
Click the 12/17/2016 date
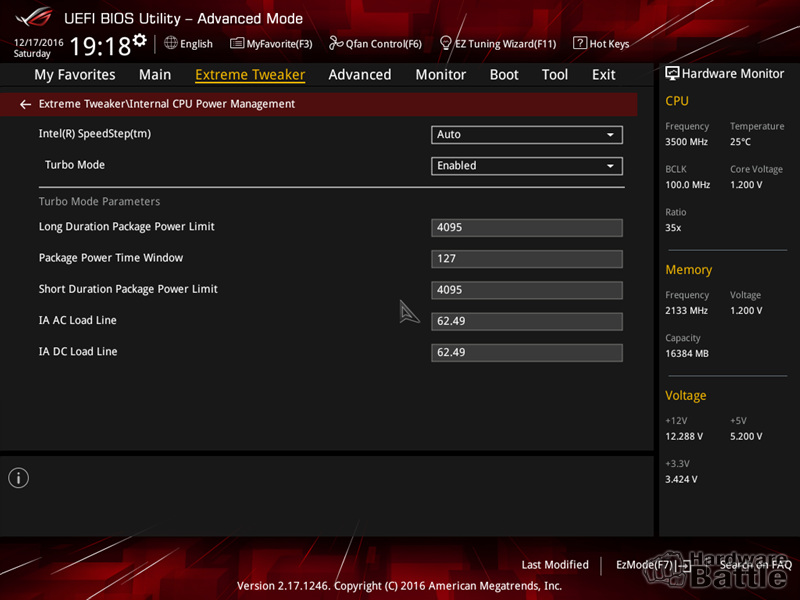pyautogui.click(x=39, y=42)
